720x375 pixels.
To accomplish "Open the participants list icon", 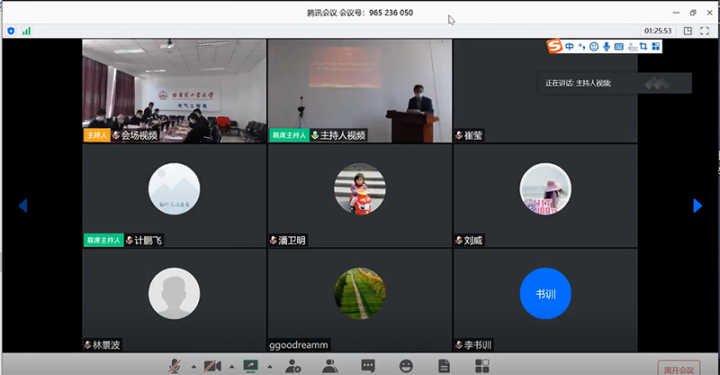I will [x=330, y=366].
